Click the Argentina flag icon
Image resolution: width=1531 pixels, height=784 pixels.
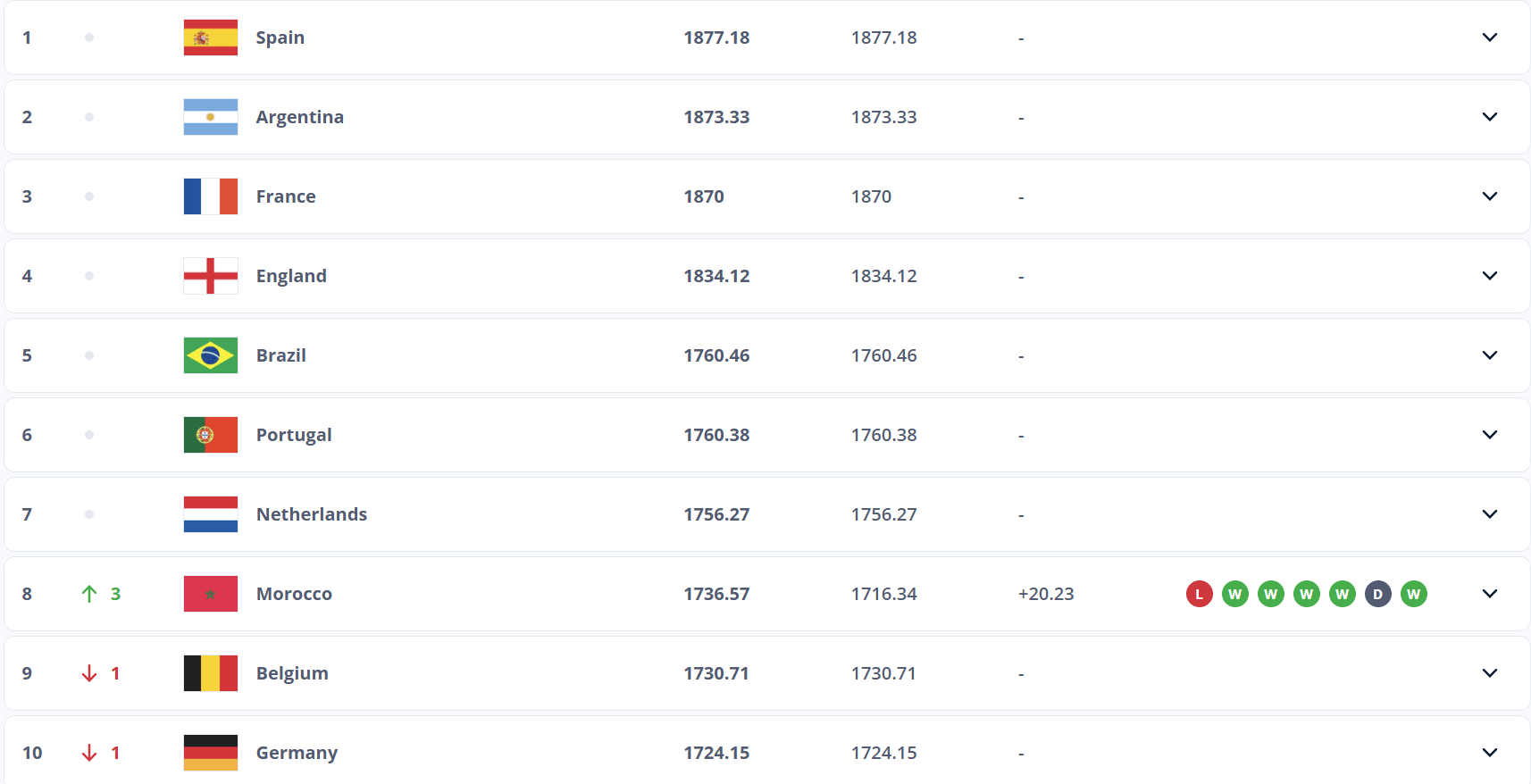211,117
